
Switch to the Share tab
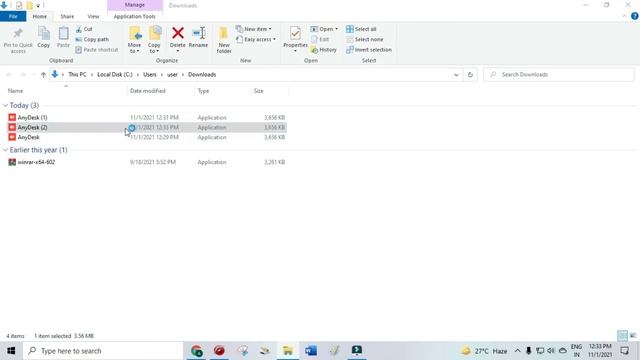point(67,16)
